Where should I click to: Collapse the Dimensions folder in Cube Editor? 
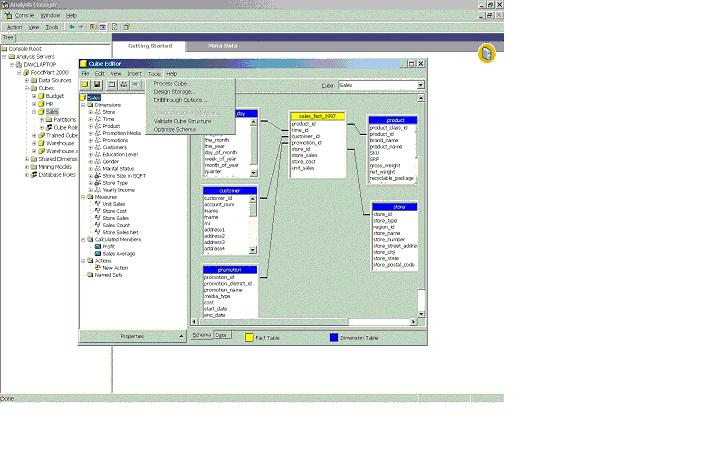(x=84, y=105)
